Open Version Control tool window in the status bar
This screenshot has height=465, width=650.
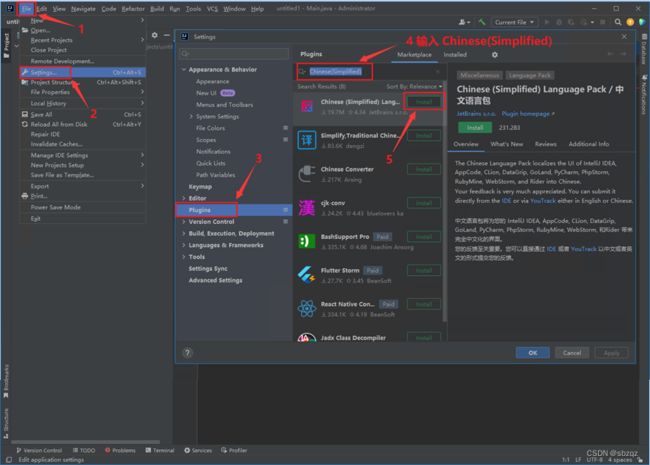[x=39, y=450]
